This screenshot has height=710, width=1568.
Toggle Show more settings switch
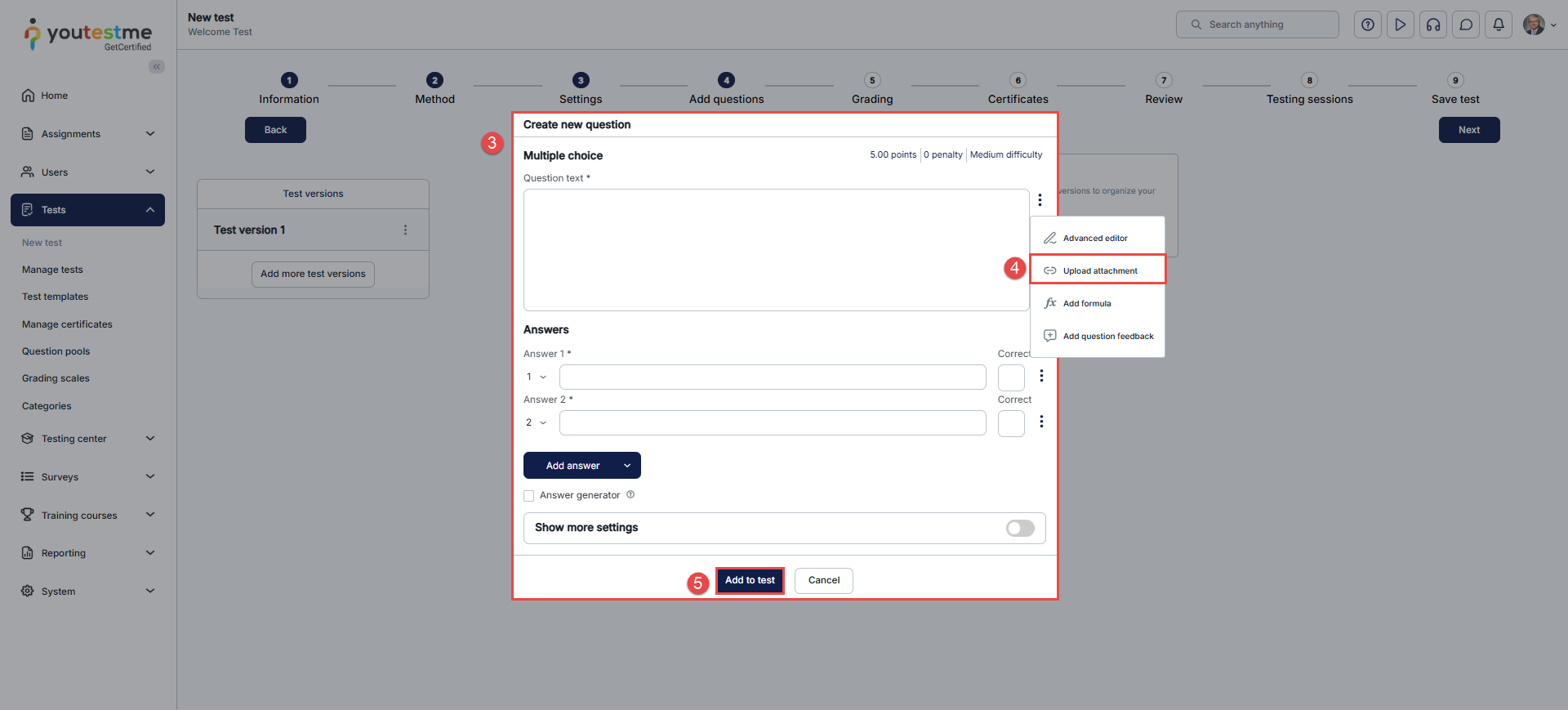point(1020,529)
